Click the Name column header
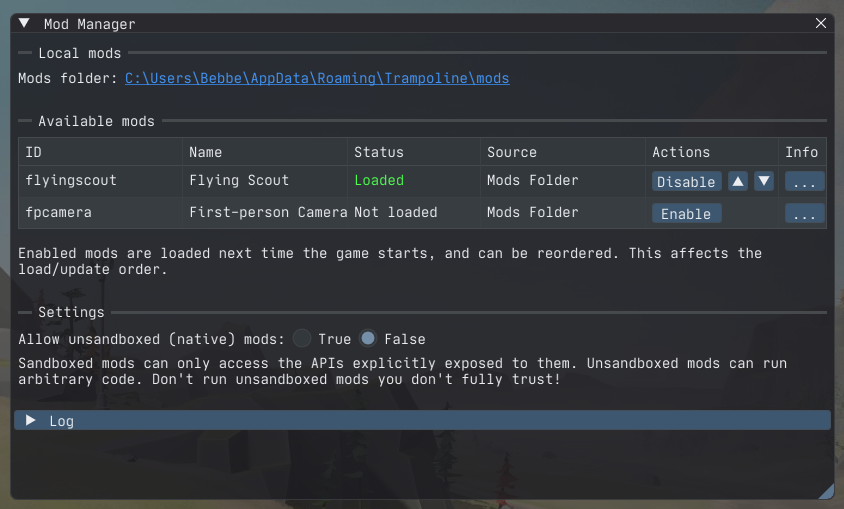The image size is (844, 509). tap(206, 152)
